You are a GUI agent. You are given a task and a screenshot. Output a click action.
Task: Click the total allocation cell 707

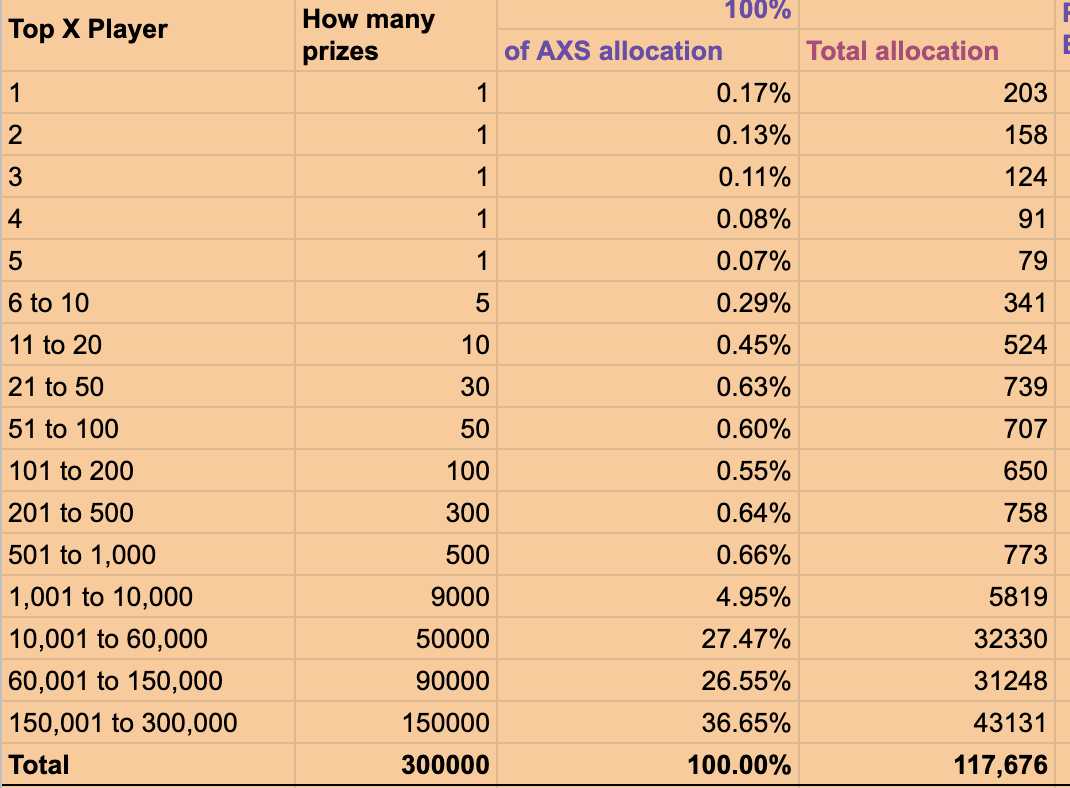(927, 429)
